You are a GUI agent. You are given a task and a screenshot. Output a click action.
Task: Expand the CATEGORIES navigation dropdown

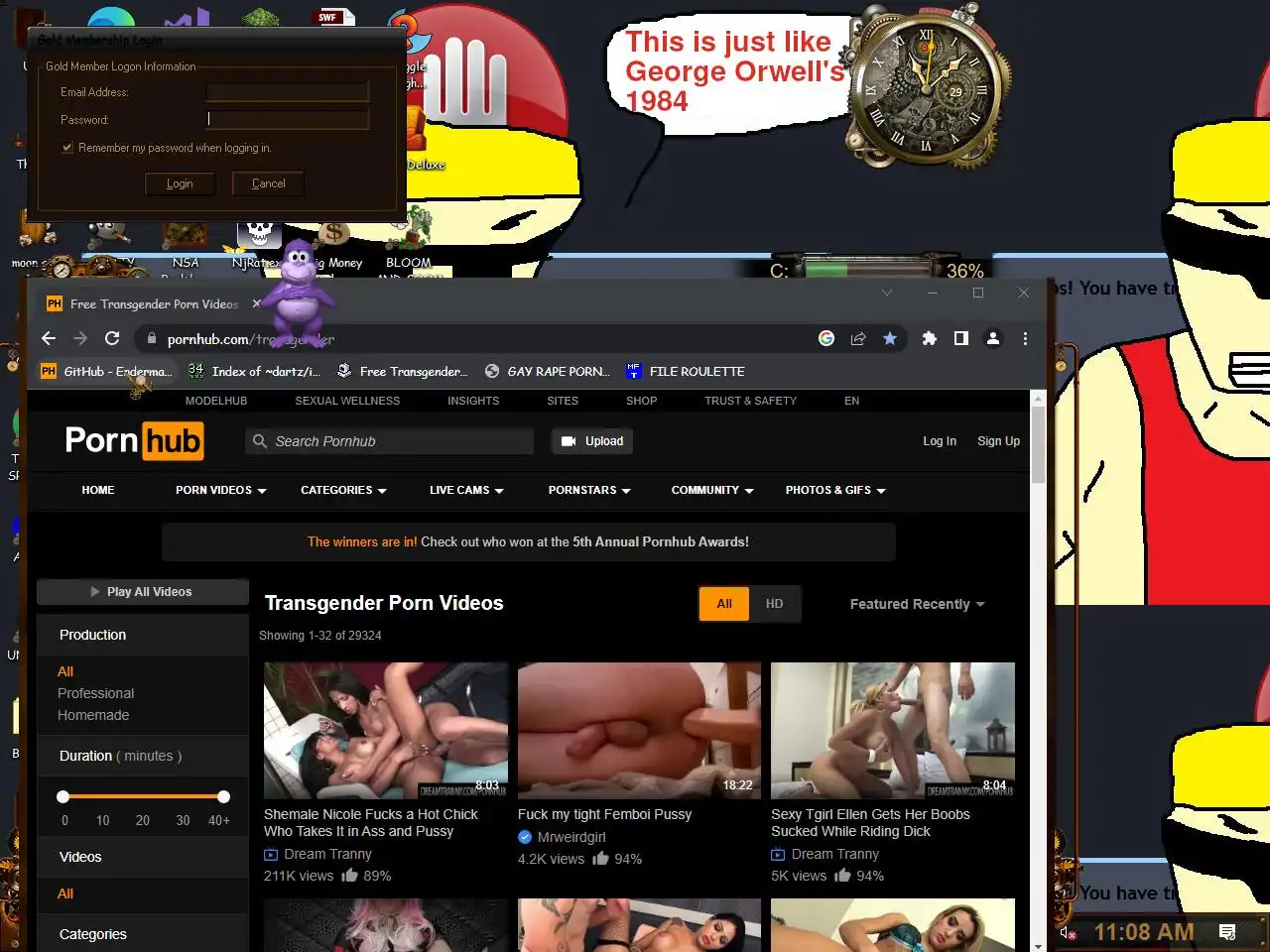coord(343,490)
